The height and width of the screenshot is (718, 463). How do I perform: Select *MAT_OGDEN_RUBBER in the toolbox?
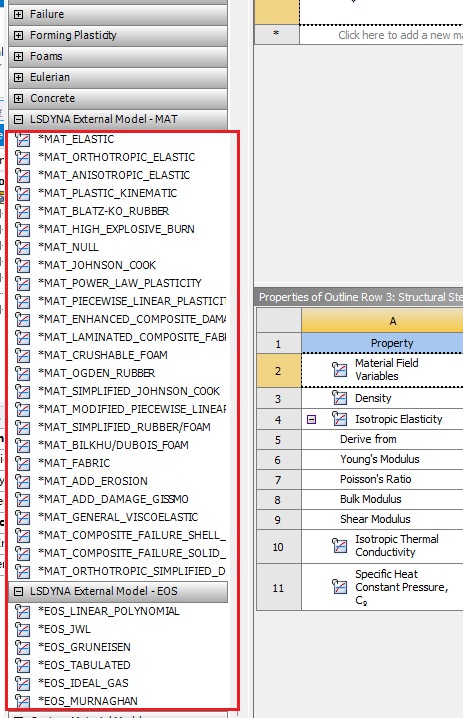click(96, 373)
